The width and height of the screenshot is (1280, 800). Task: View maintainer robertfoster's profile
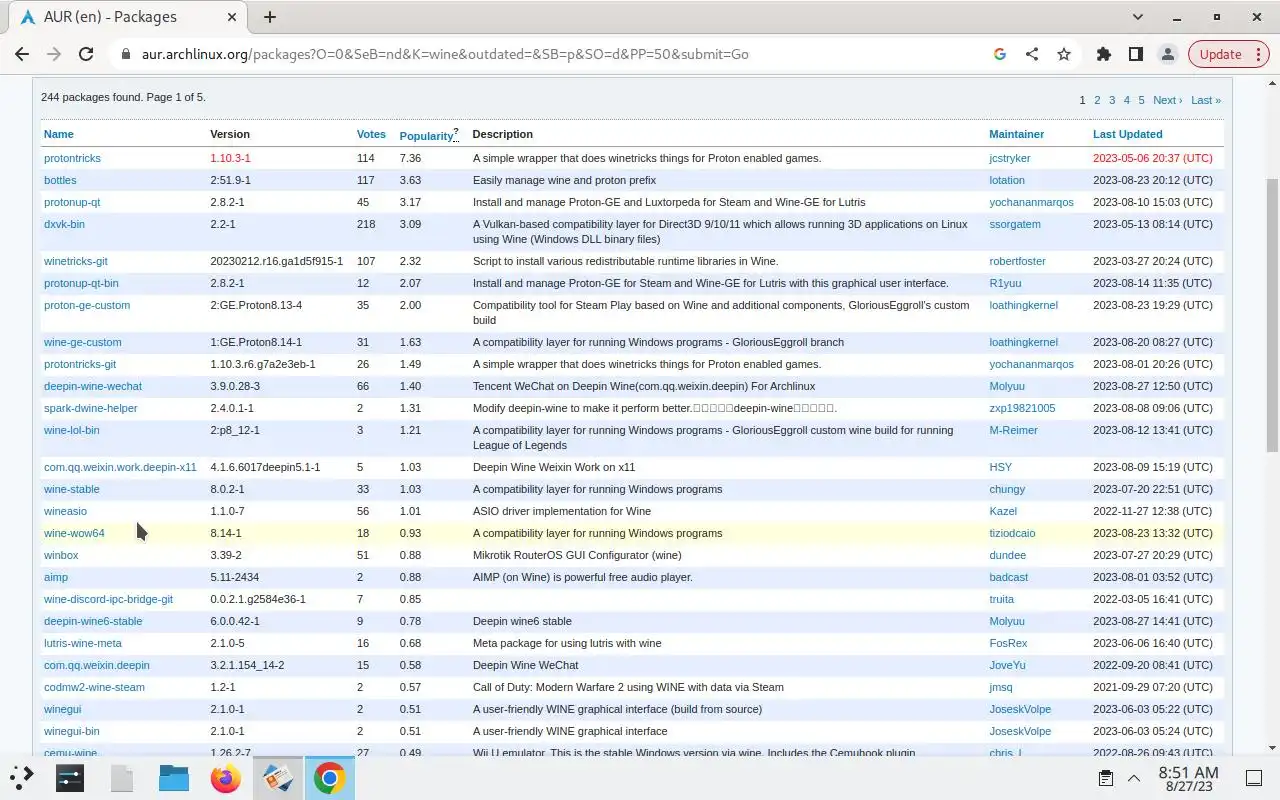pyautogui.click(x=1017, y=261)
